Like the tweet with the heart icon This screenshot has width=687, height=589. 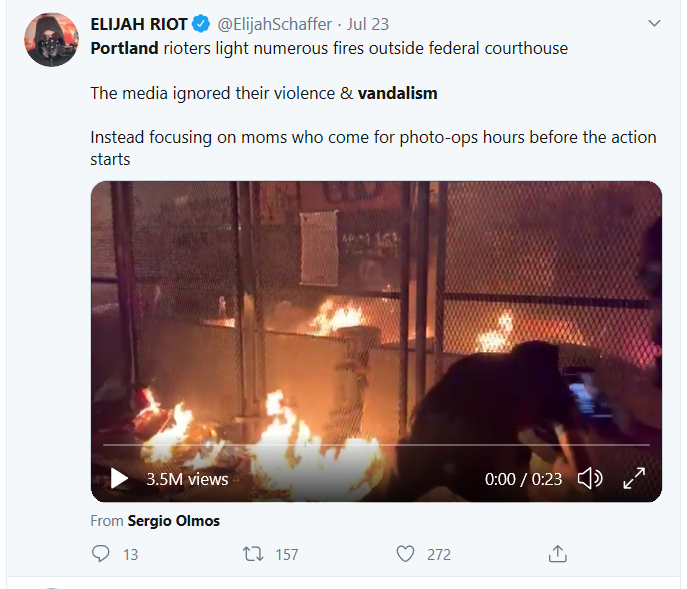[405, 553]
